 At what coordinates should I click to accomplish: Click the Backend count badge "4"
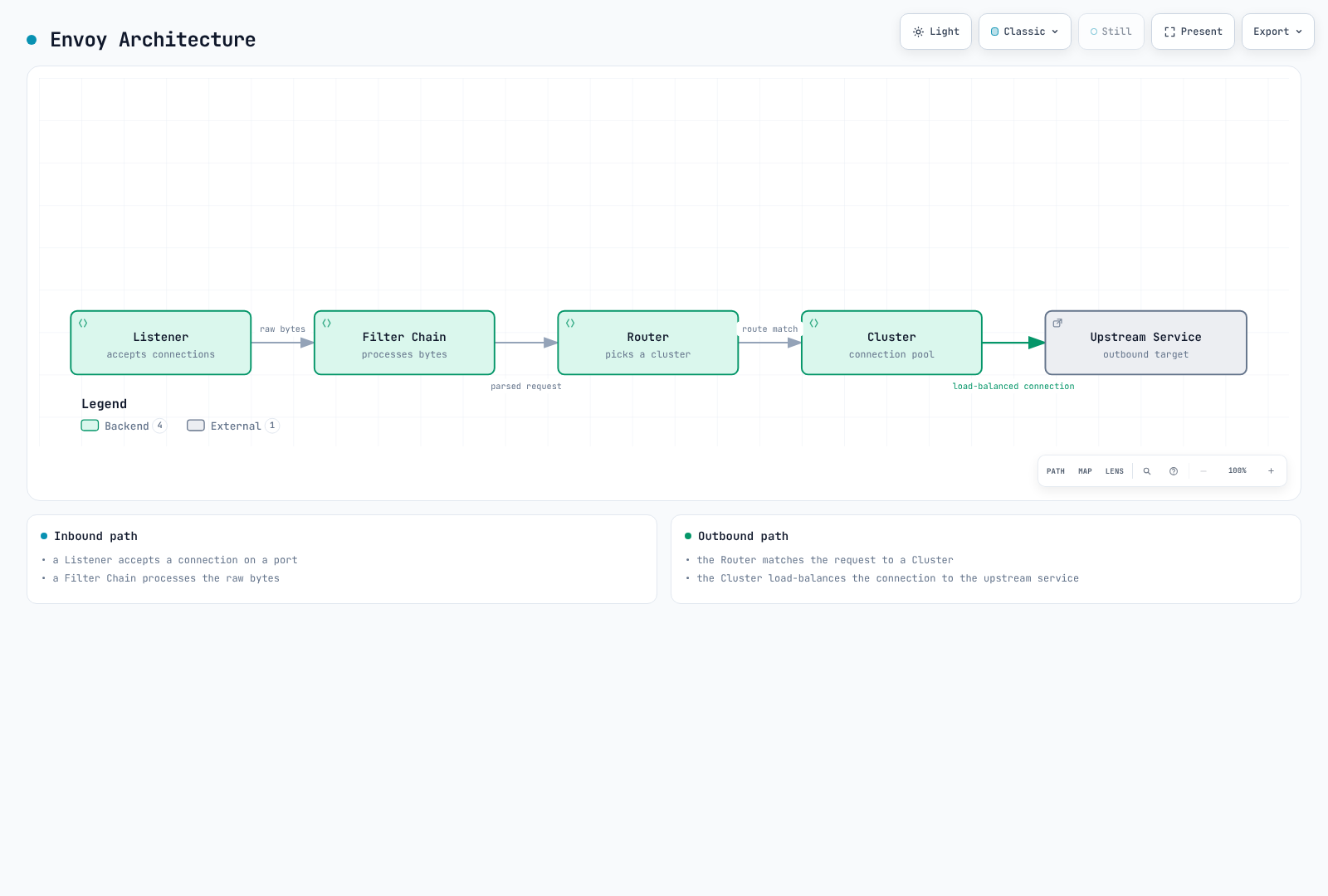pos(160,426)
